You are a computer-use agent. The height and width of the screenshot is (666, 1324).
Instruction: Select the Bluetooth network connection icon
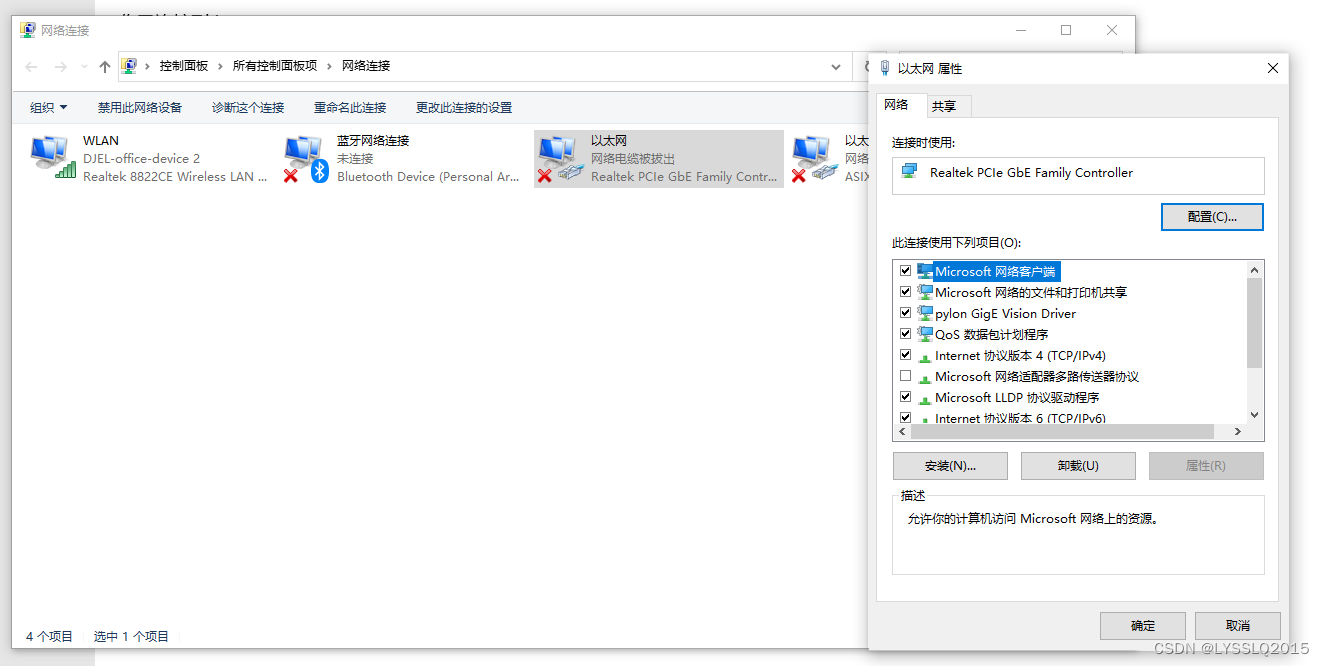tap(306, 158)
